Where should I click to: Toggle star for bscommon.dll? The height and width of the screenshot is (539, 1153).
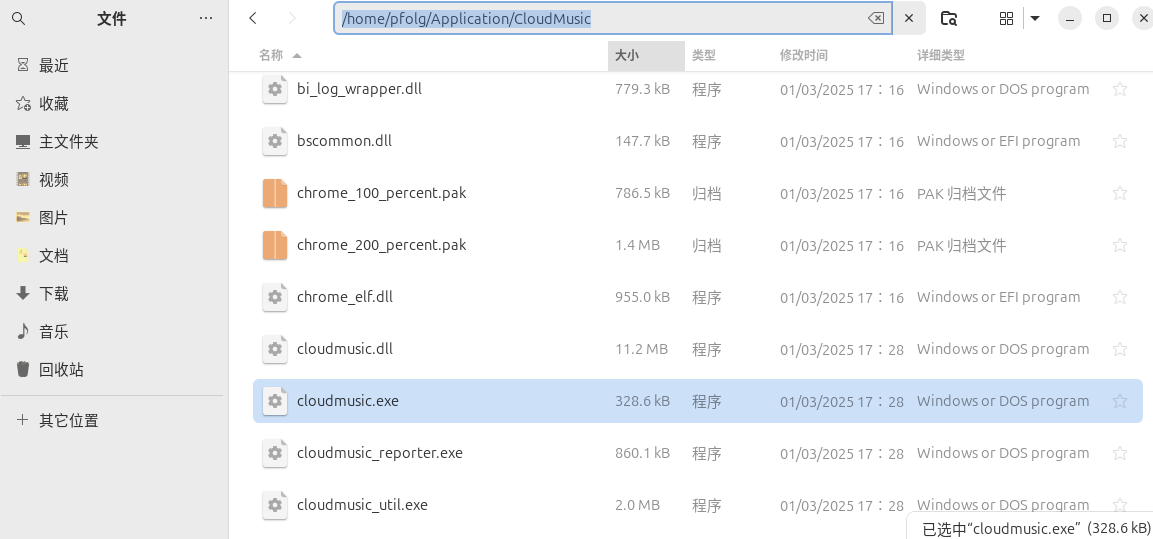[x=1120, y=141]
